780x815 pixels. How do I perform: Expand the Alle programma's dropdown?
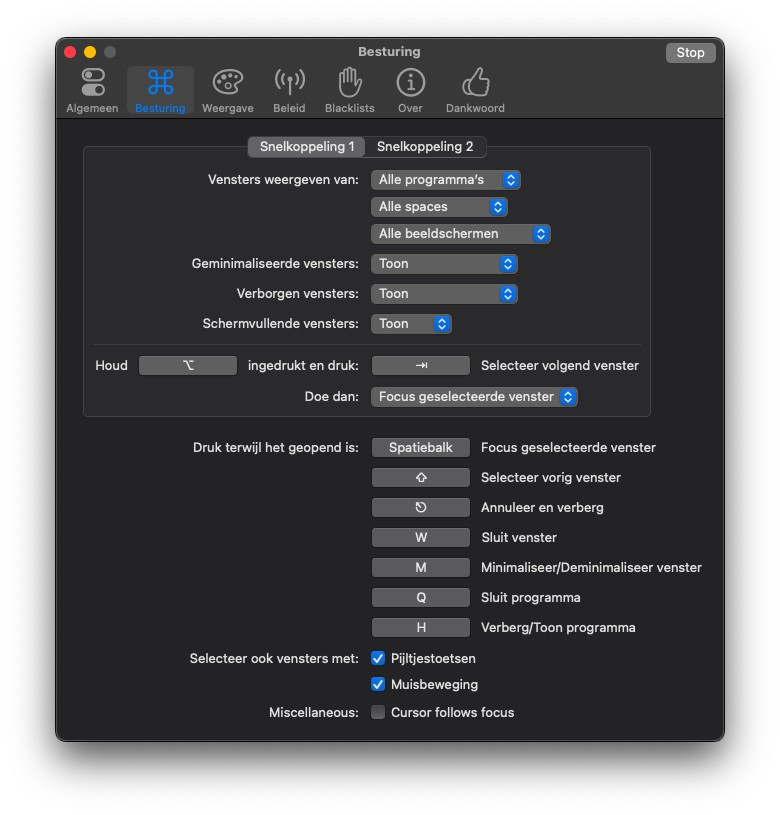click(x=445, y=180)
